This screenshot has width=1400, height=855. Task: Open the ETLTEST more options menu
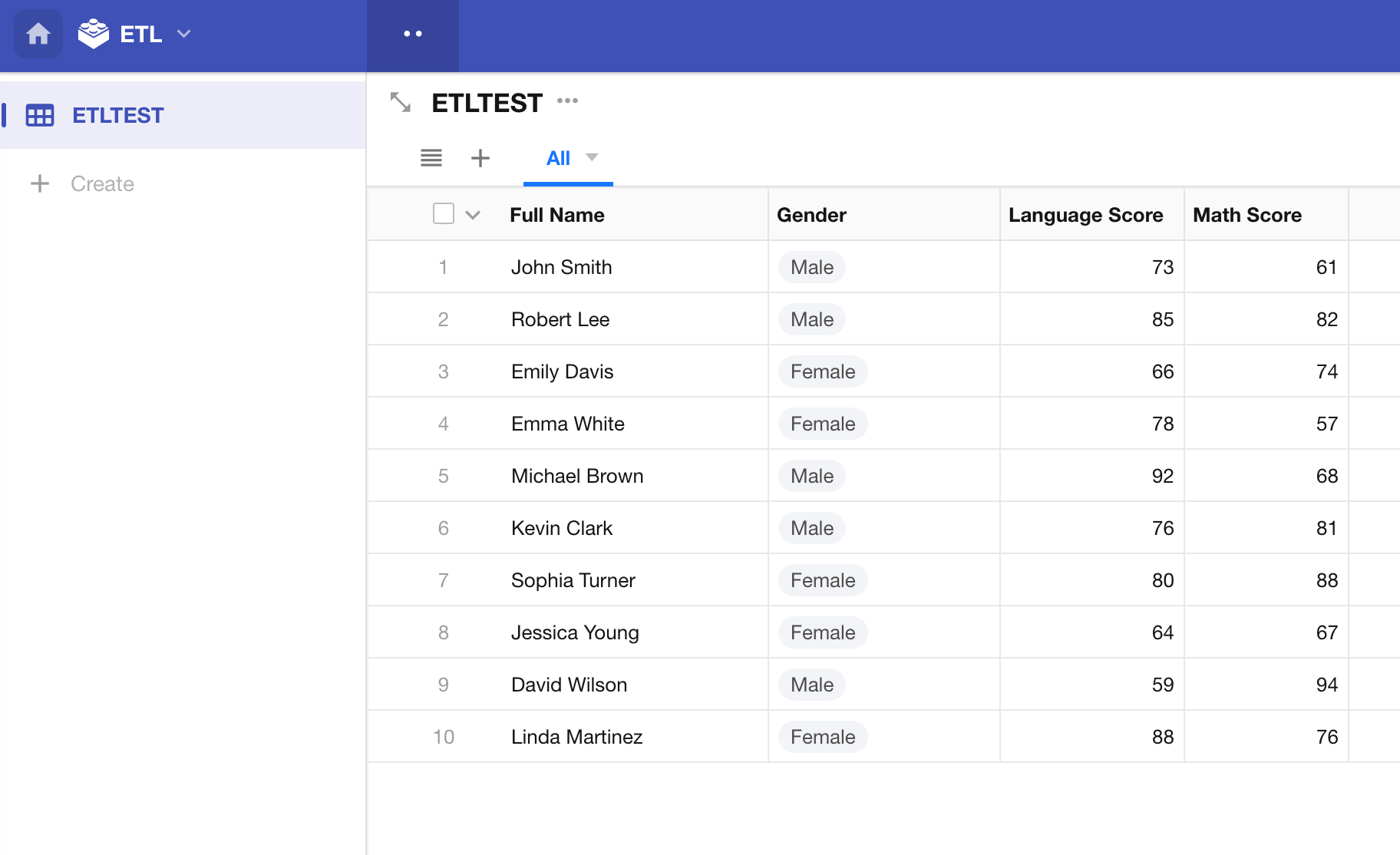[x=567, y=101]
